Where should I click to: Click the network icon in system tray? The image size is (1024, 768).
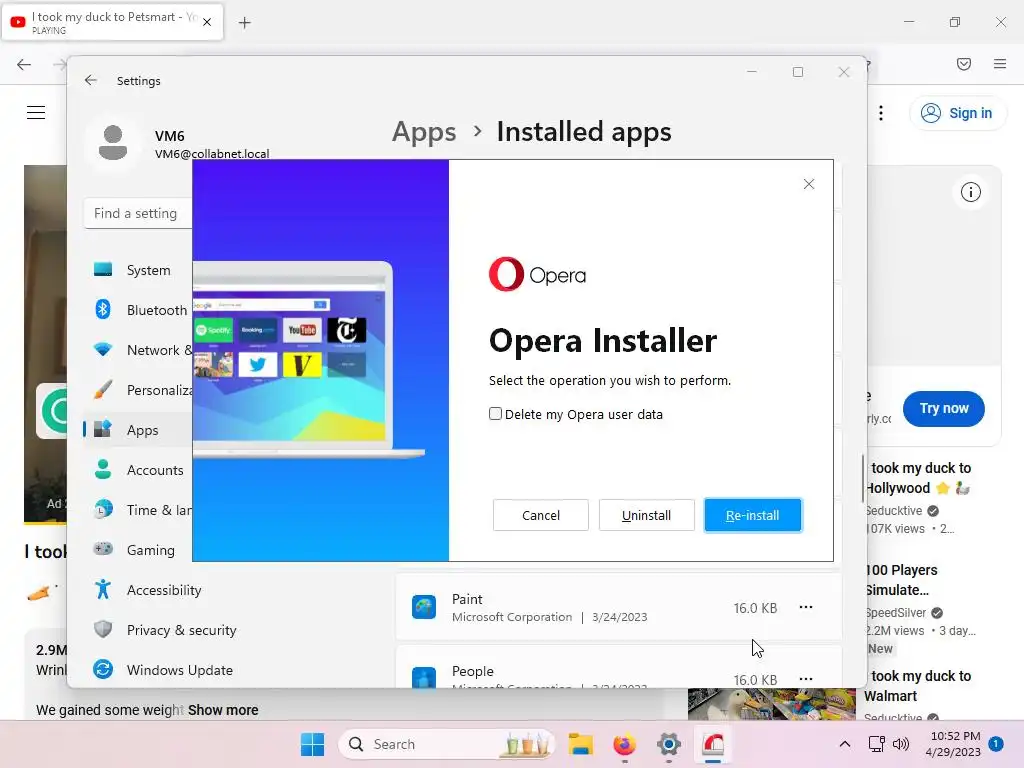876,744
